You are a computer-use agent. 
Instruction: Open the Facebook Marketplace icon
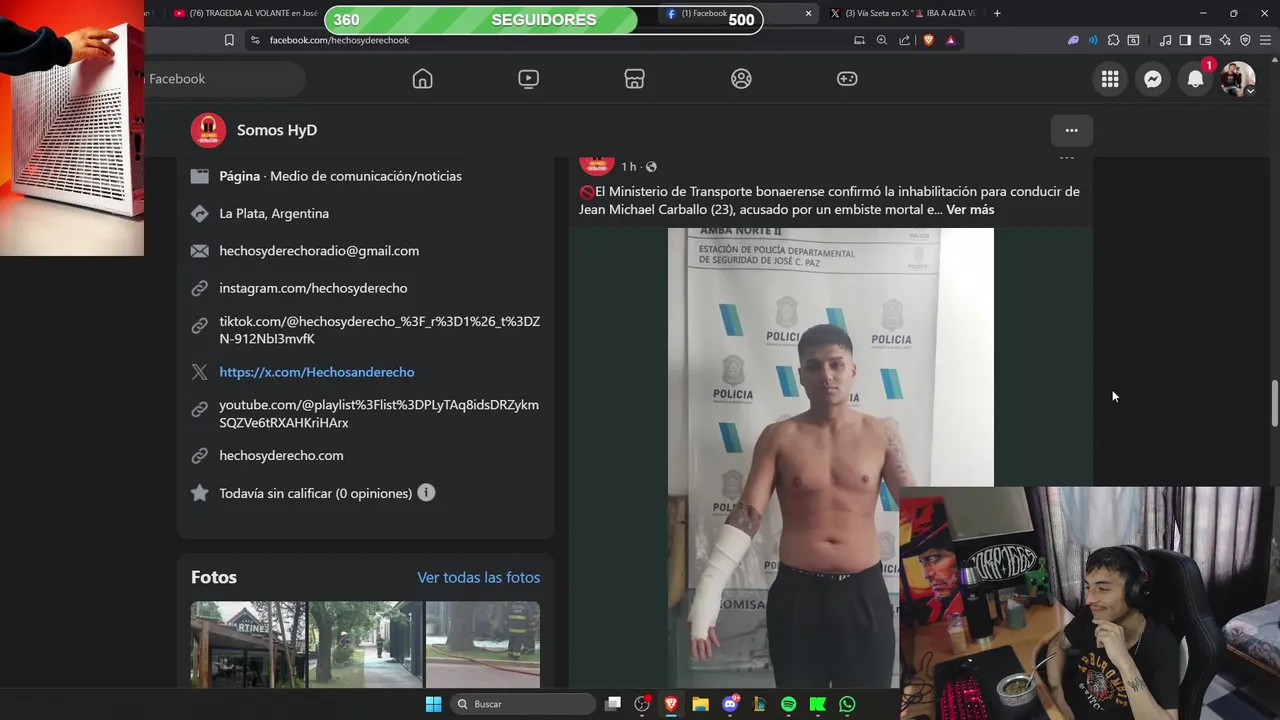tap(634, 79)
